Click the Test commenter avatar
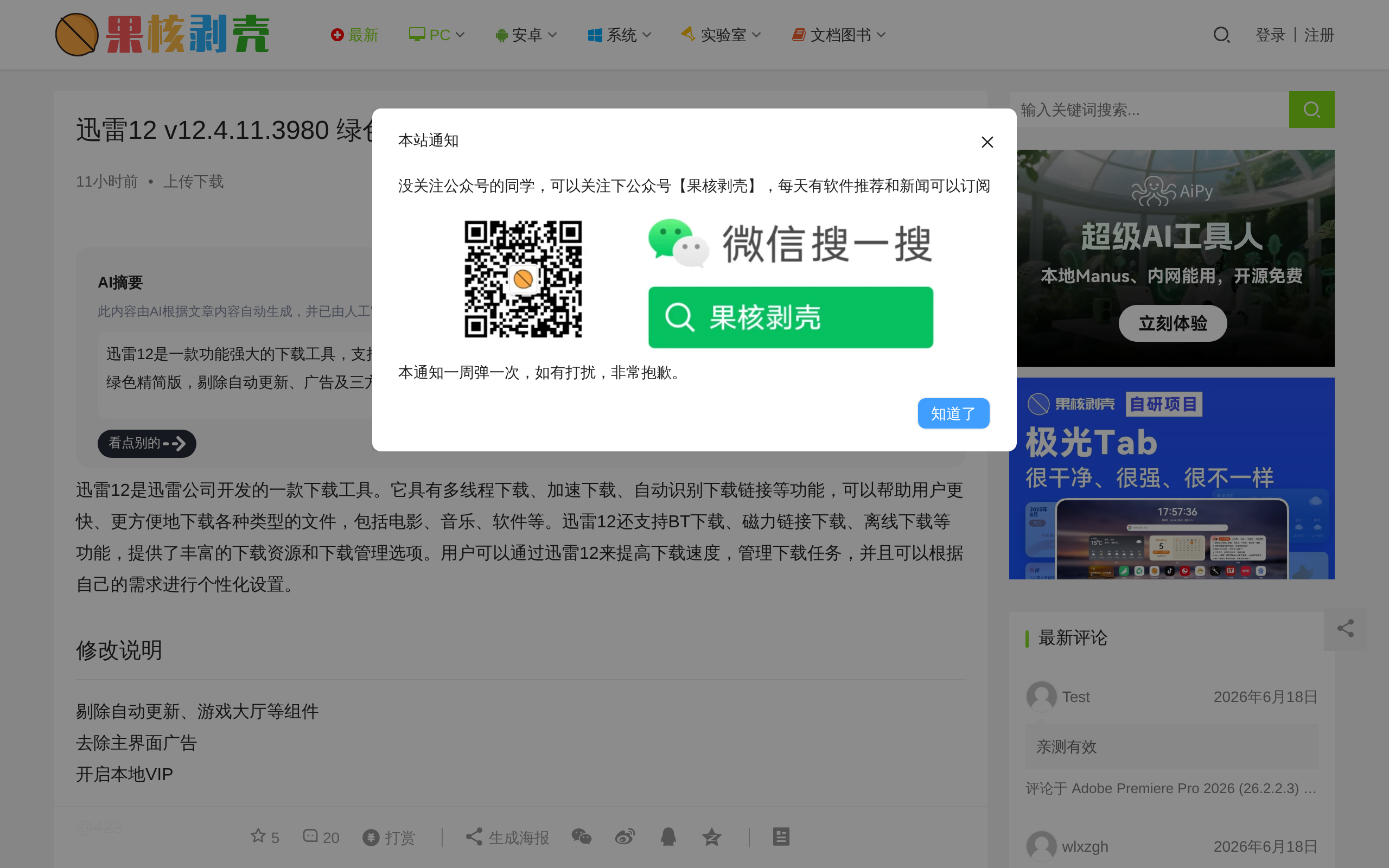The image size is (1389, 868). pos(1041,697)
